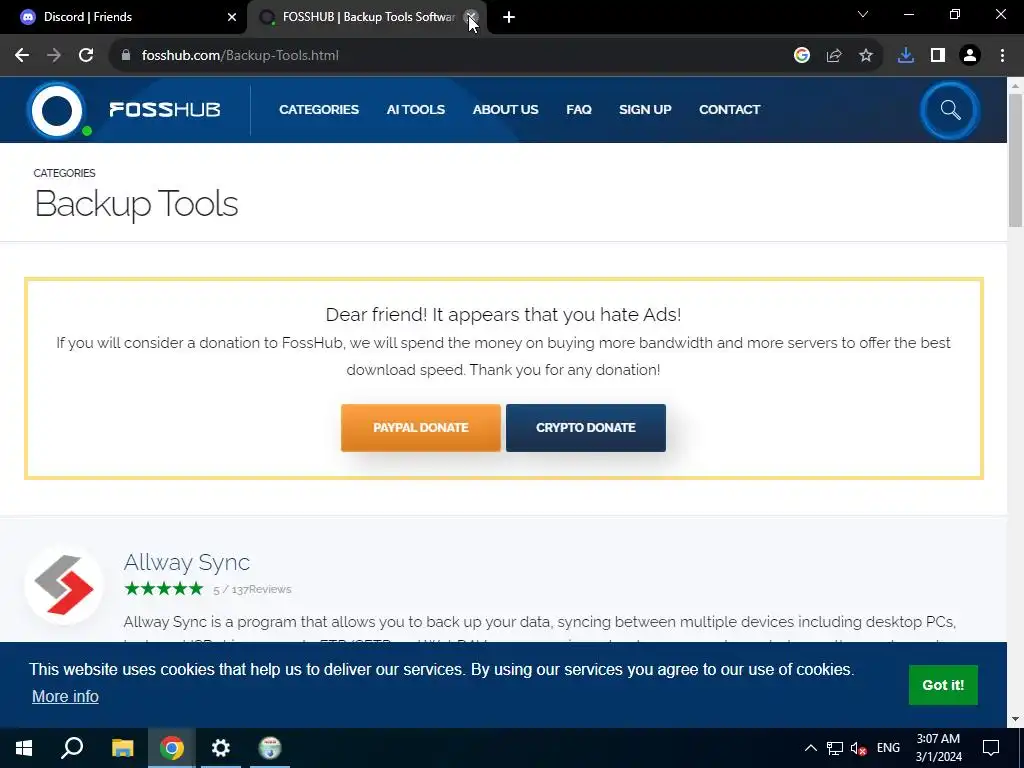Click the Allway Sync logo thumbnail
Screen dimensions: 1024x768
pos(64,584)
